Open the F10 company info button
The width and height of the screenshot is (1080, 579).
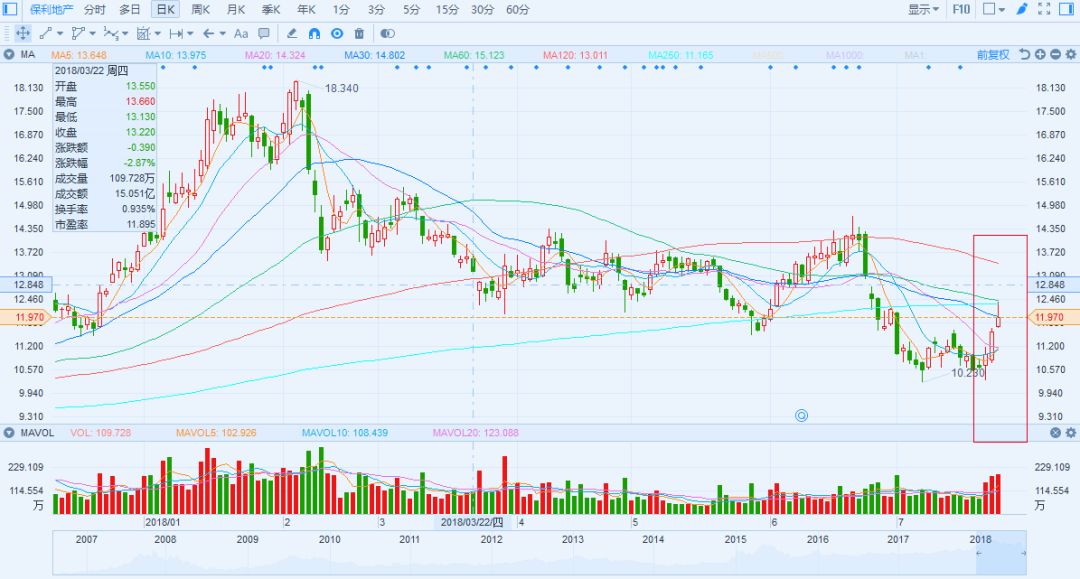pos(961,9)
